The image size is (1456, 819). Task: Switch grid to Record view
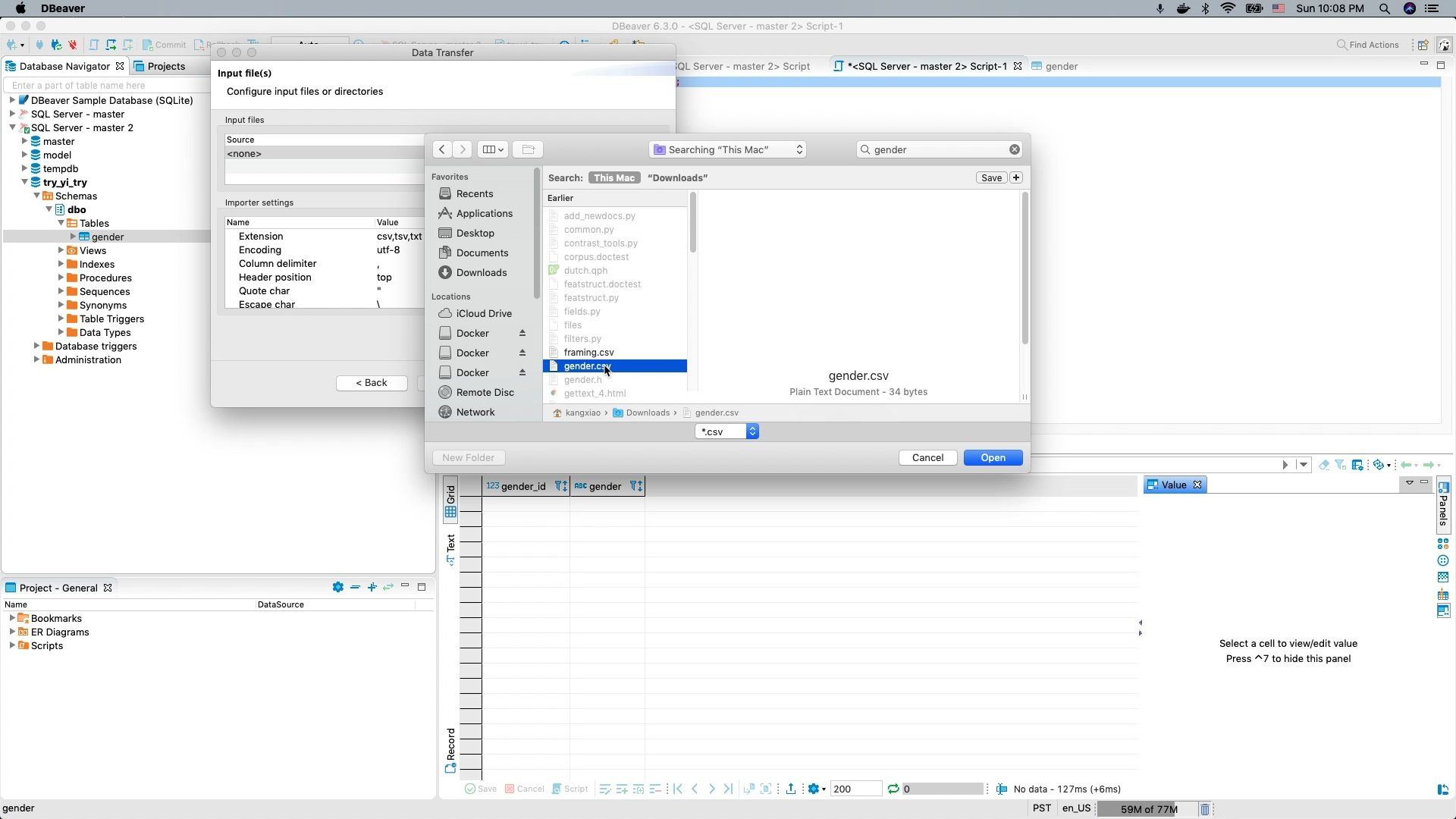tap(450, 747)
